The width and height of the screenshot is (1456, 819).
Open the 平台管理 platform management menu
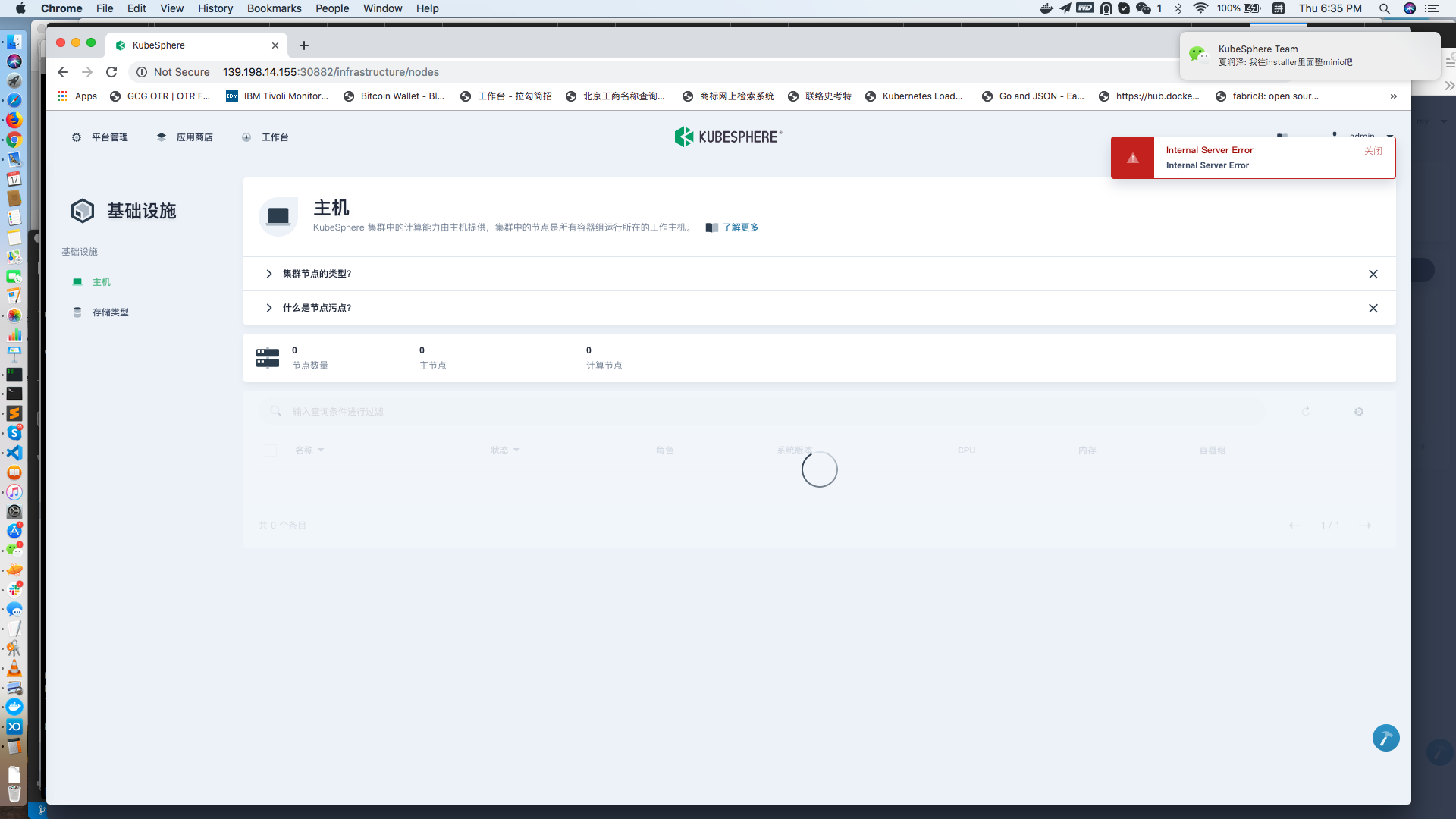pyautogui.click(x=100, y=137)
